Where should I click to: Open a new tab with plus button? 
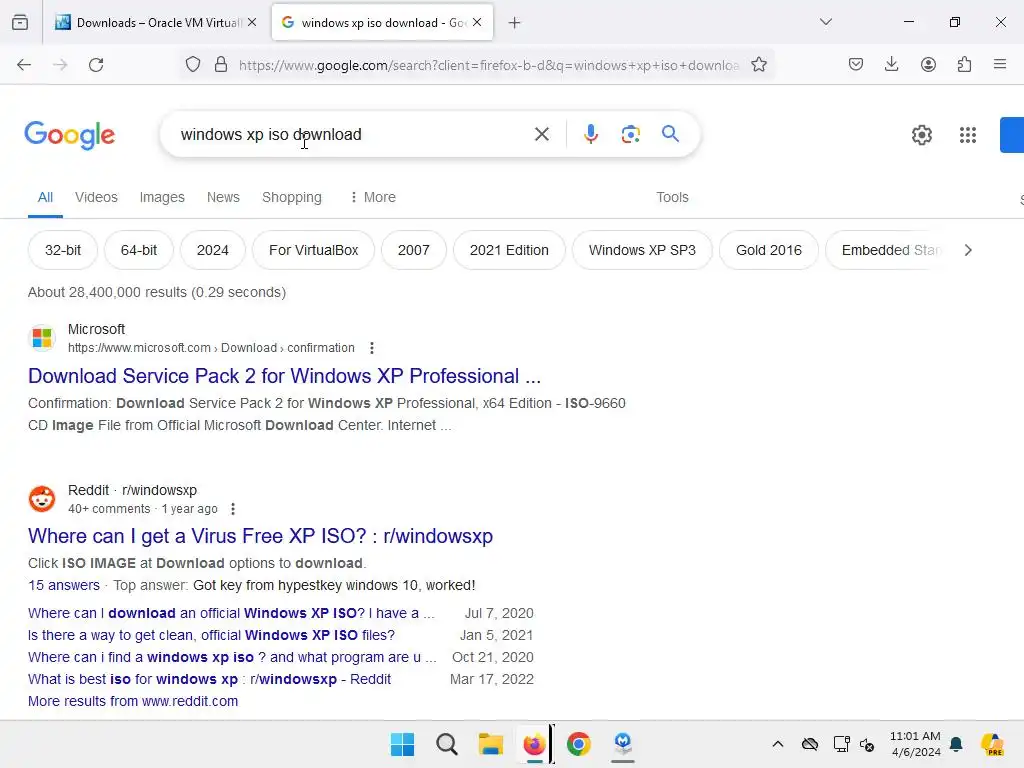click(x=515, y=23)
